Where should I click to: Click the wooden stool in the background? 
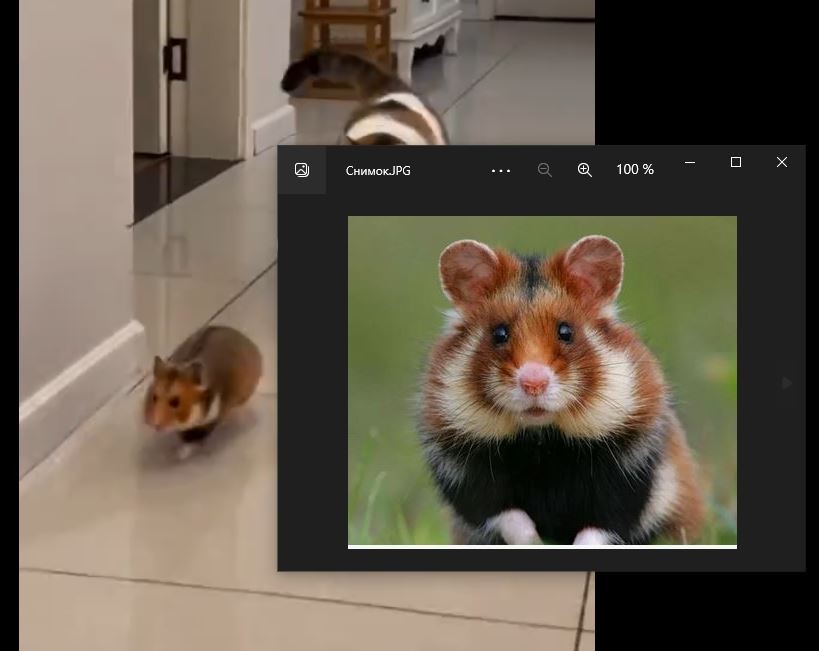click(347, 26)
